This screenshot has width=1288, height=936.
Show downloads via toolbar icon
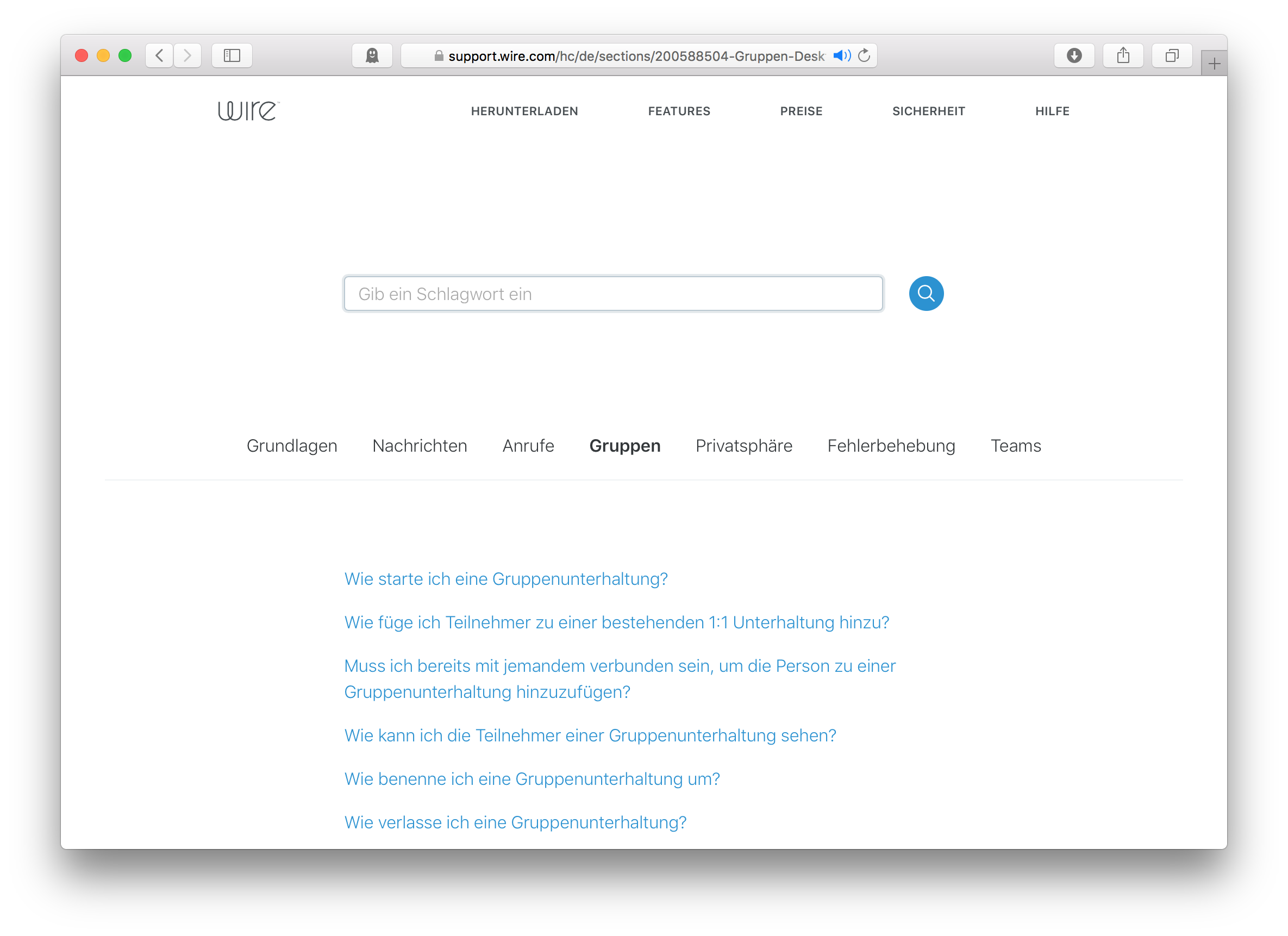[1073, 55]
